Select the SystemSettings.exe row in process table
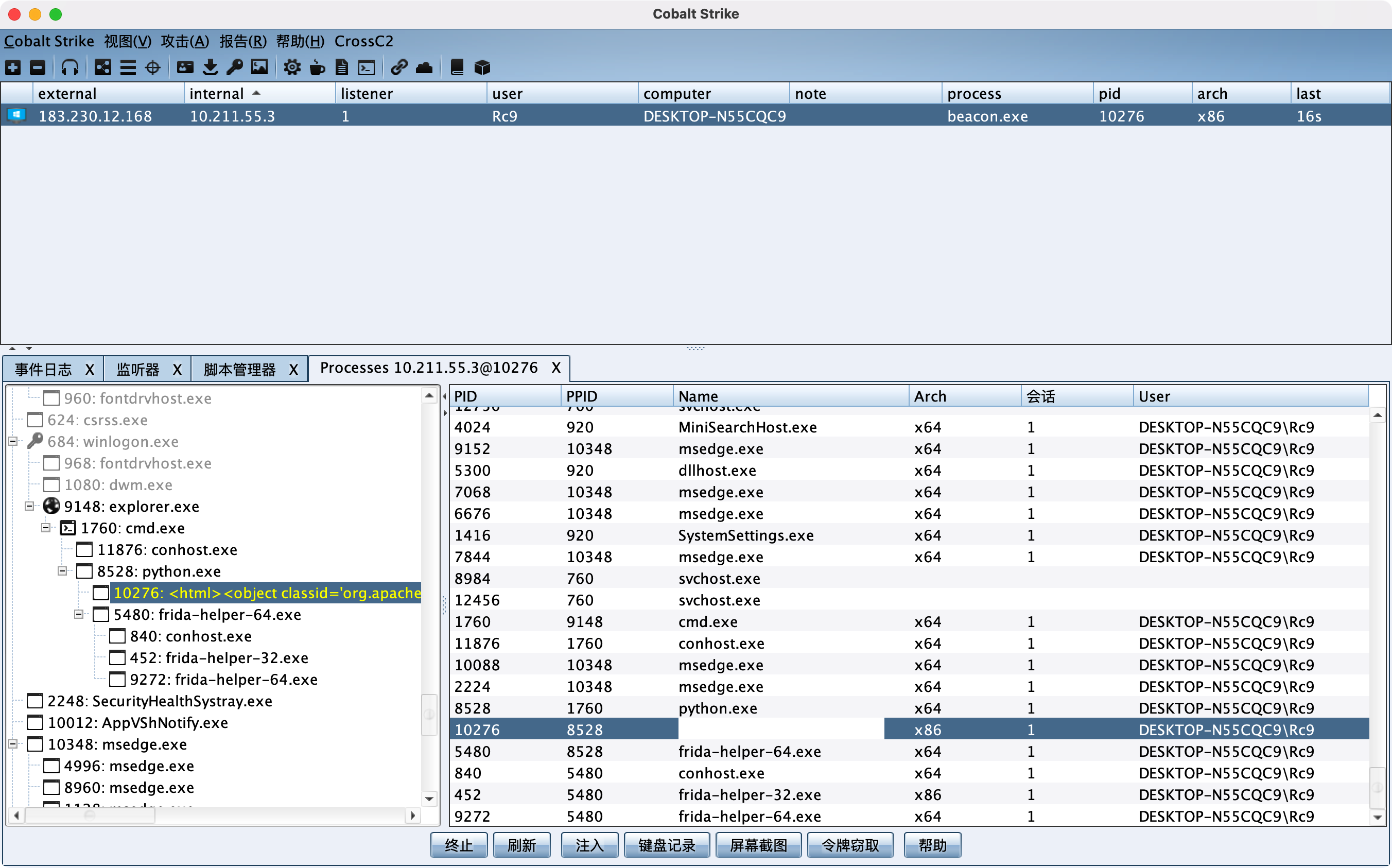The image size is (1392, 868). [909, 535]
